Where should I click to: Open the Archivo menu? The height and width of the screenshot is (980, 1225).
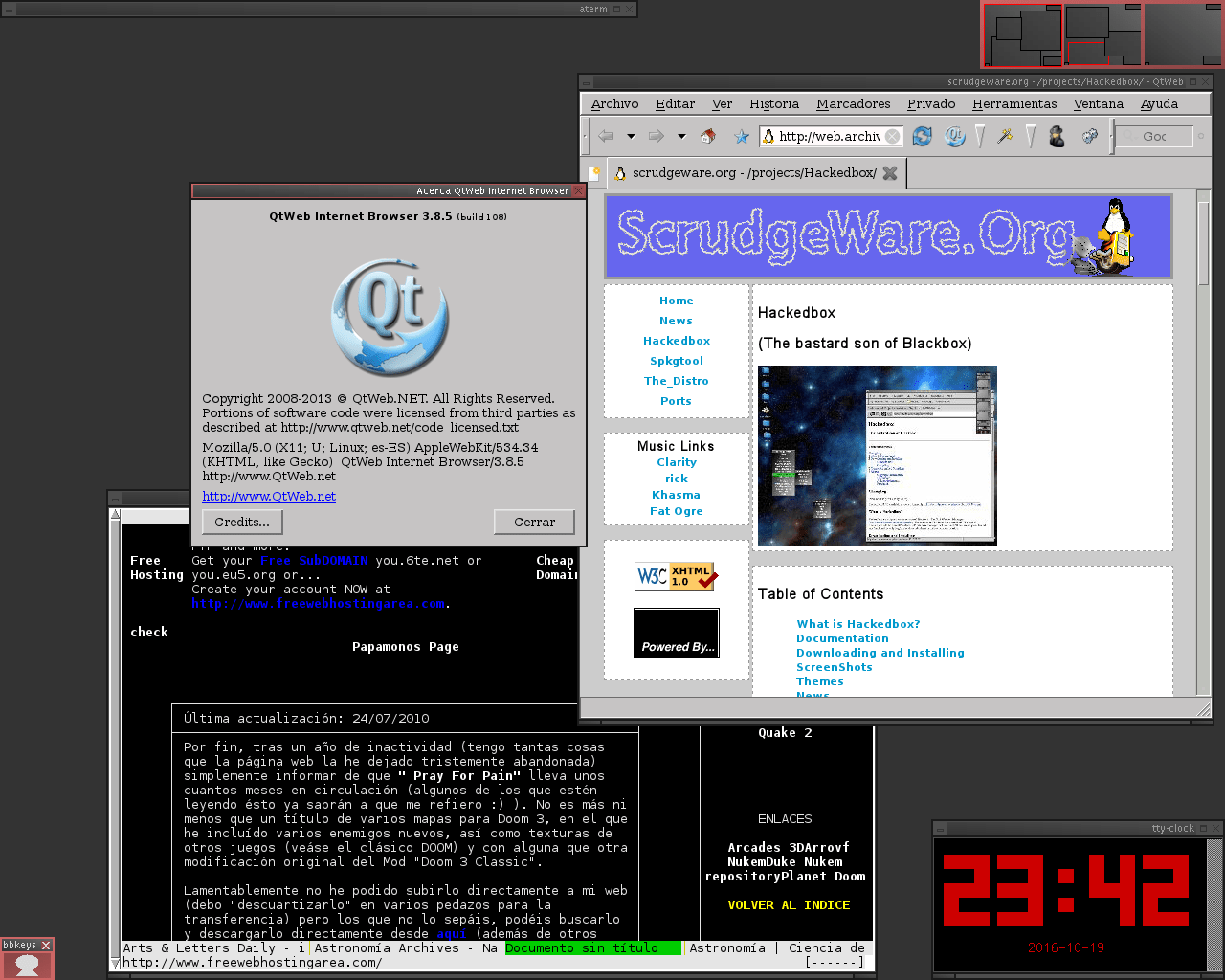(614, 103)
